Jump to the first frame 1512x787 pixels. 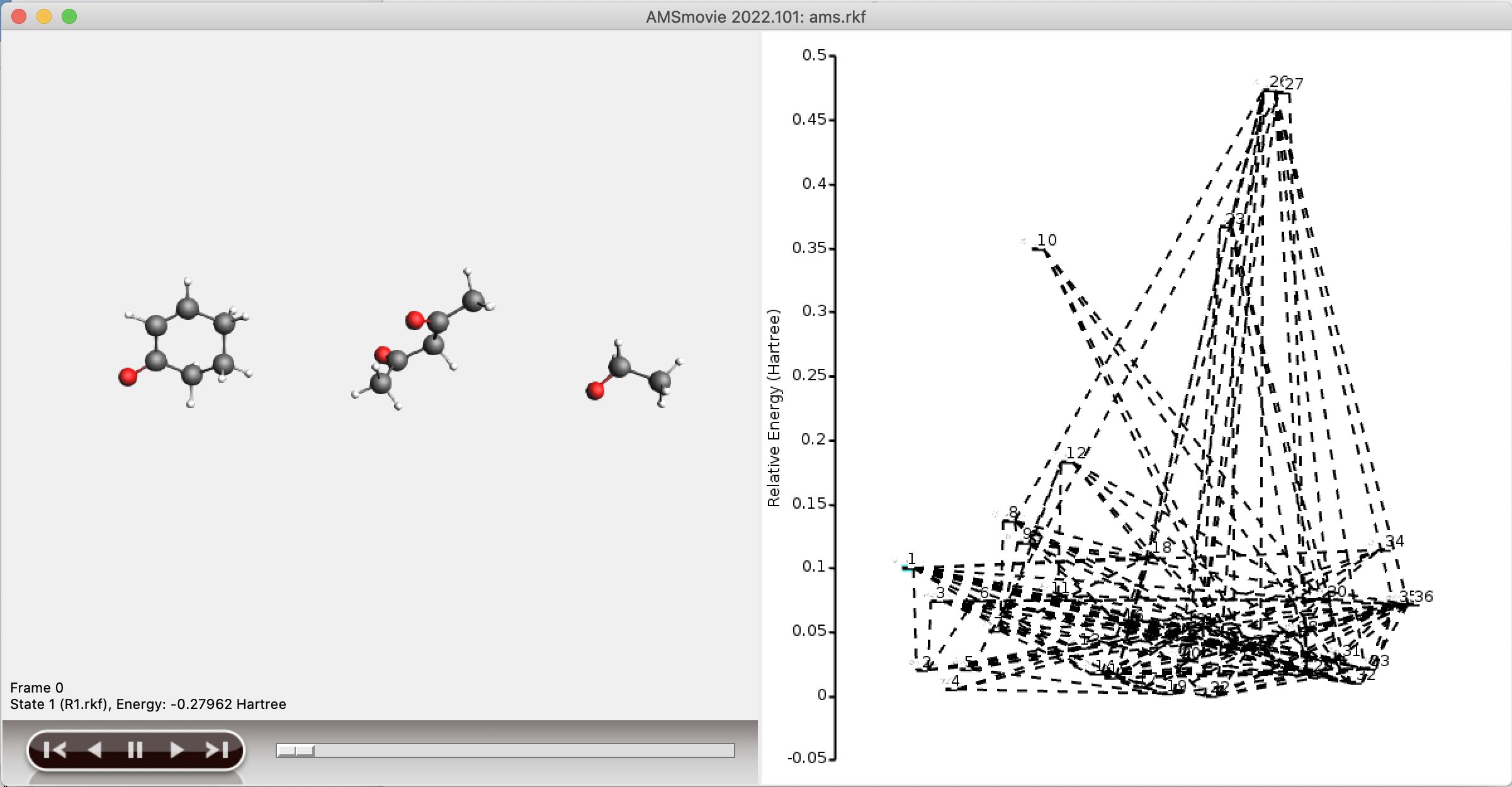click(x=55, y=749)
